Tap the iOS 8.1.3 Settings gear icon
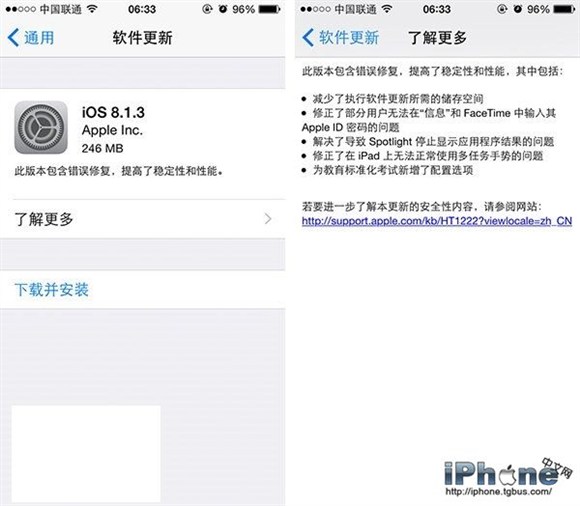The image size is (580, 506). (41, 128)
